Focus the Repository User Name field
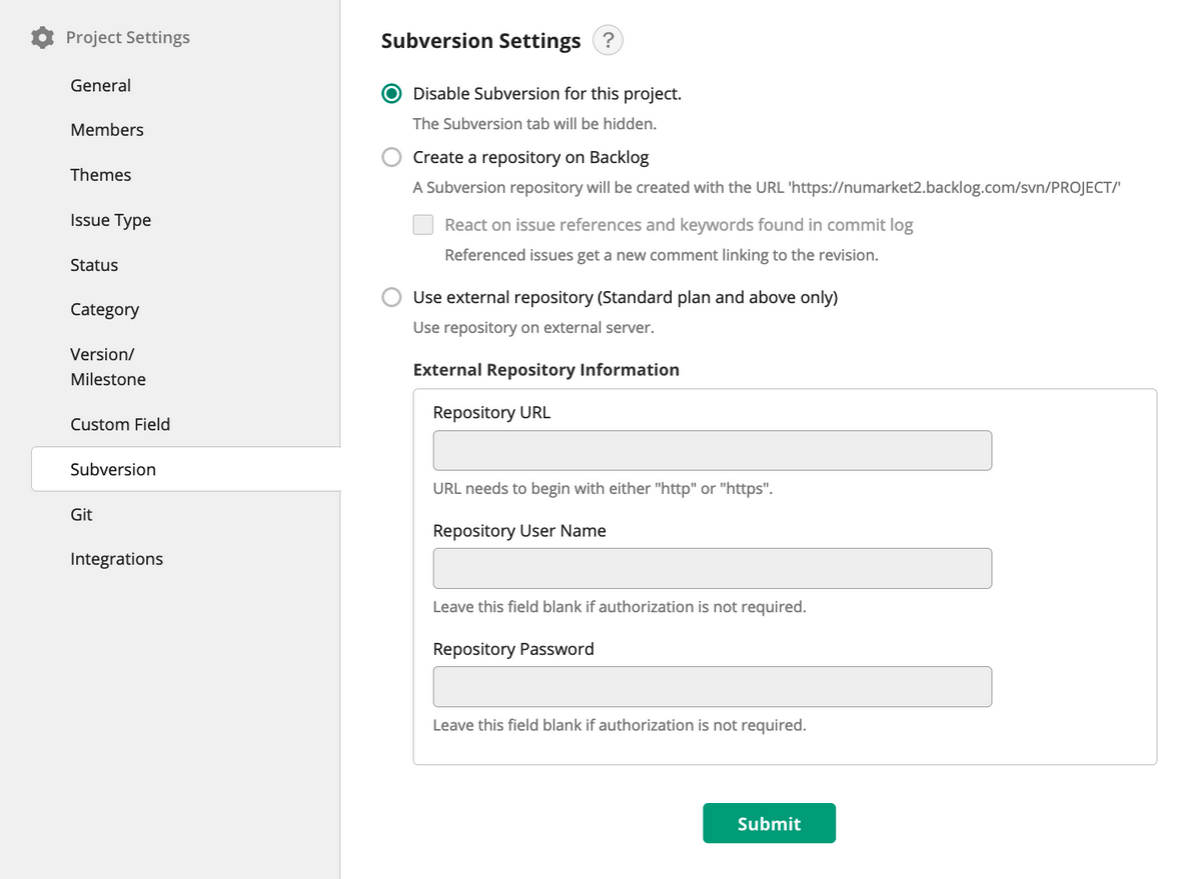The height and width of the screenshot is (879, 1197). pyautogui.click(x=712, y=568)
